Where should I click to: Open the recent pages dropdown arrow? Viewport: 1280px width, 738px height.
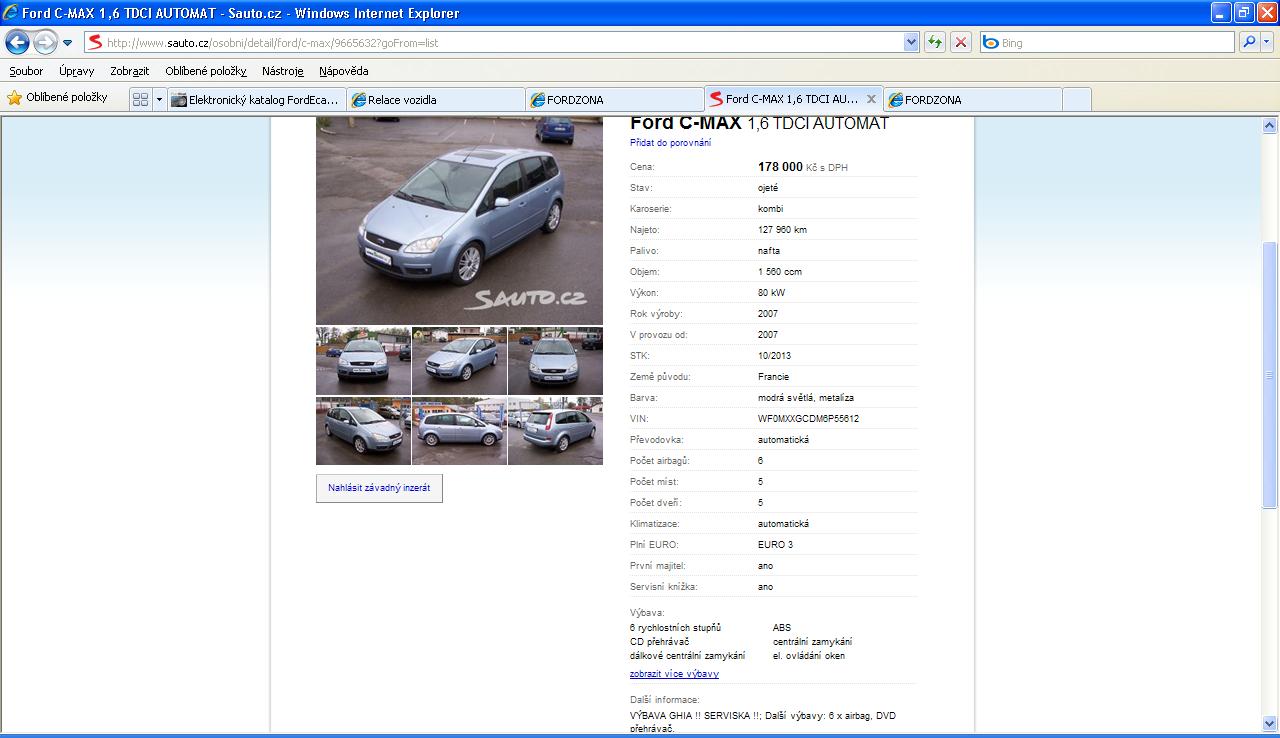click(68, 43)
